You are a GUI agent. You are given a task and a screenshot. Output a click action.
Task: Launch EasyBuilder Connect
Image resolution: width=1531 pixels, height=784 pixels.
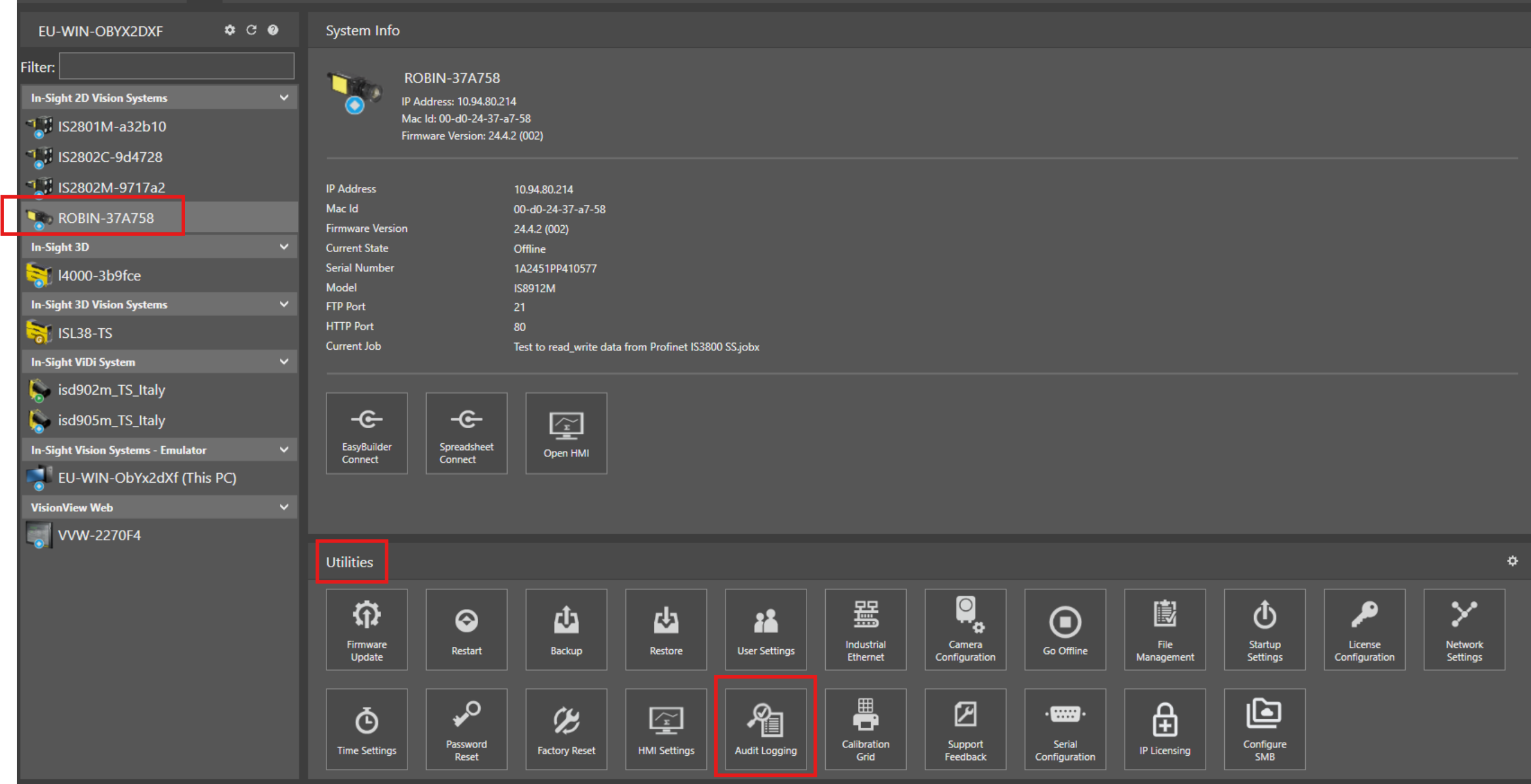tap(366, 433)
